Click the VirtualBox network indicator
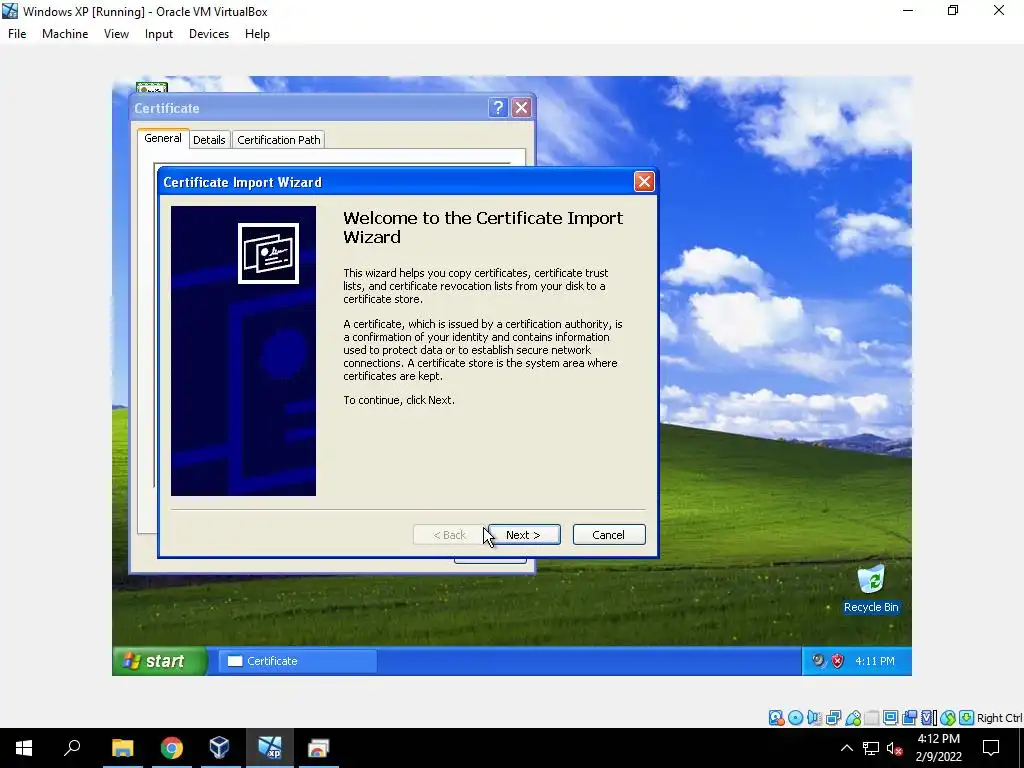1024x768 pixels. (833, 718)
